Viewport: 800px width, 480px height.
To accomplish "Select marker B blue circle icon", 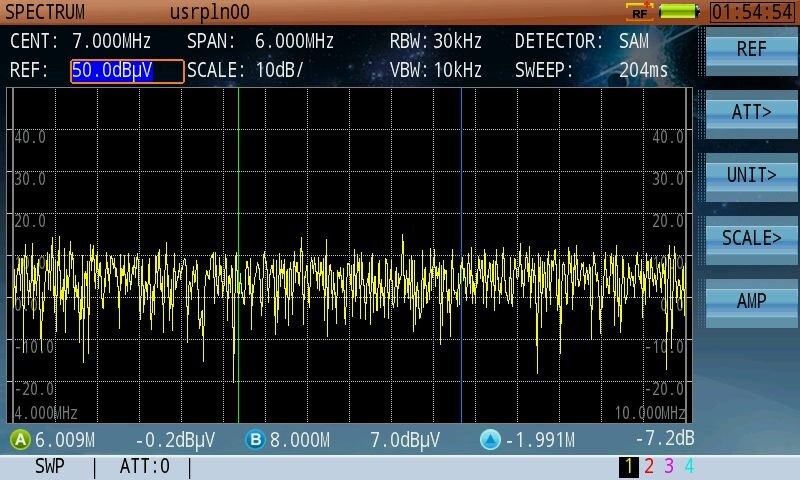I will pos(256,440).
